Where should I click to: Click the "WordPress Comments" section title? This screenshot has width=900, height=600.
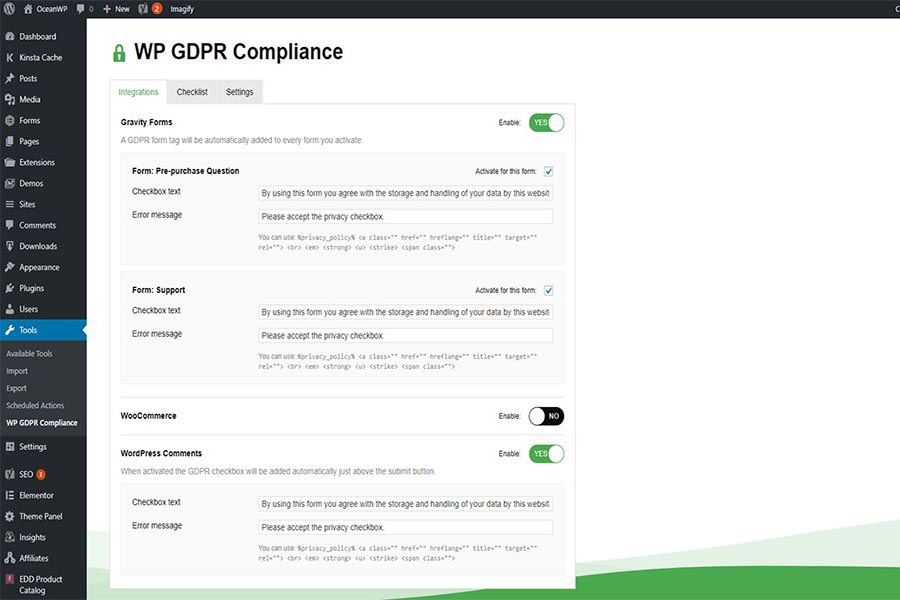tap(161, 453)
